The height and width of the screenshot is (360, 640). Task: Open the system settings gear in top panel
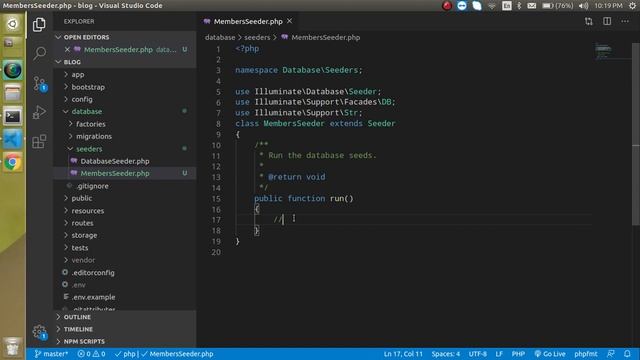coord(632,6)
